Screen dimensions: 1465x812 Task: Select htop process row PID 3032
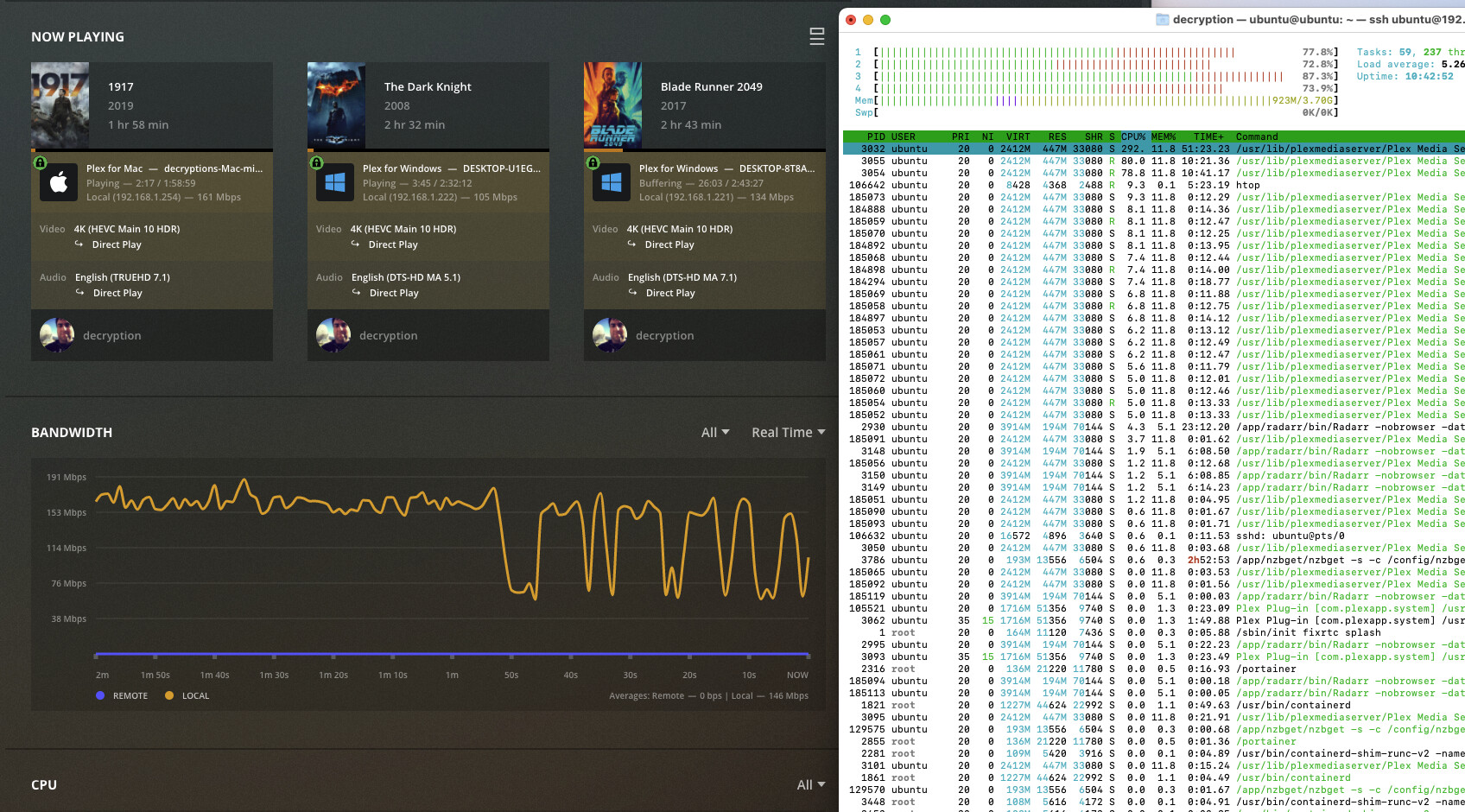[x=1154, y=149]
